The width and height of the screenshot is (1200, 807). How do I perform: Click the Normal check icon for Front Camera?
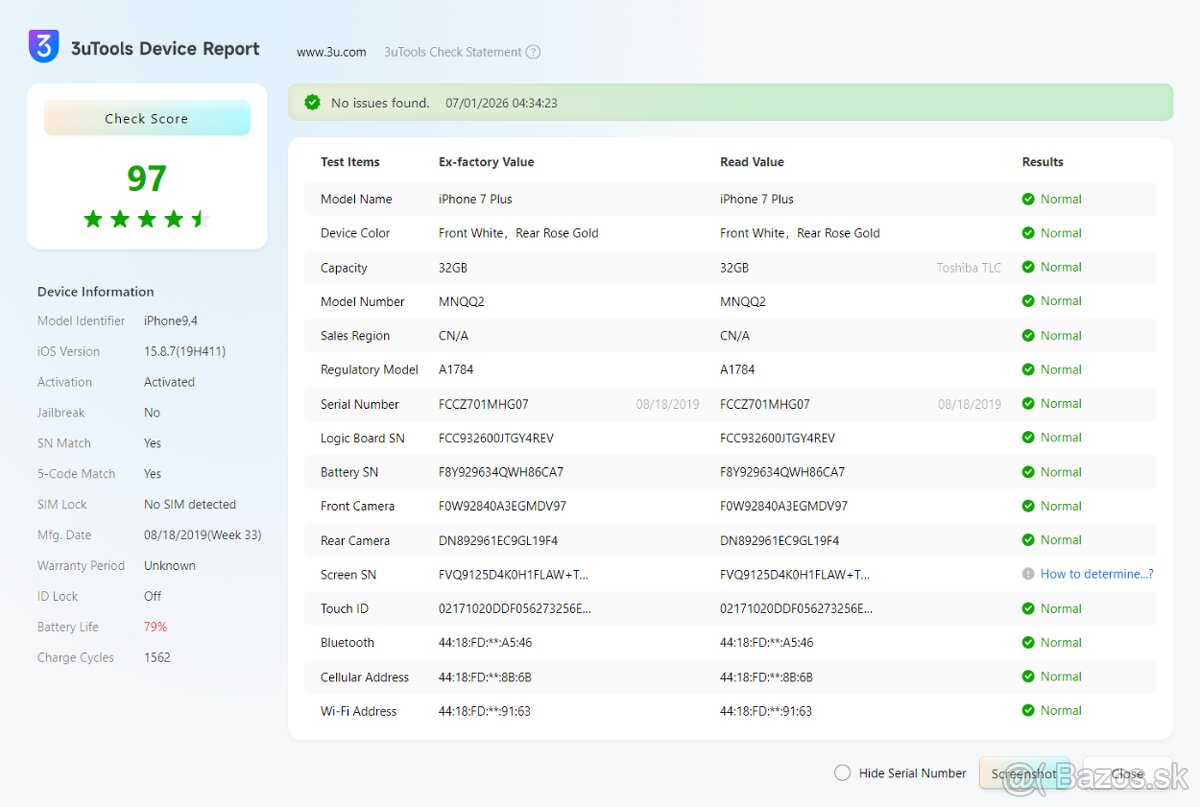[1028, 506]
